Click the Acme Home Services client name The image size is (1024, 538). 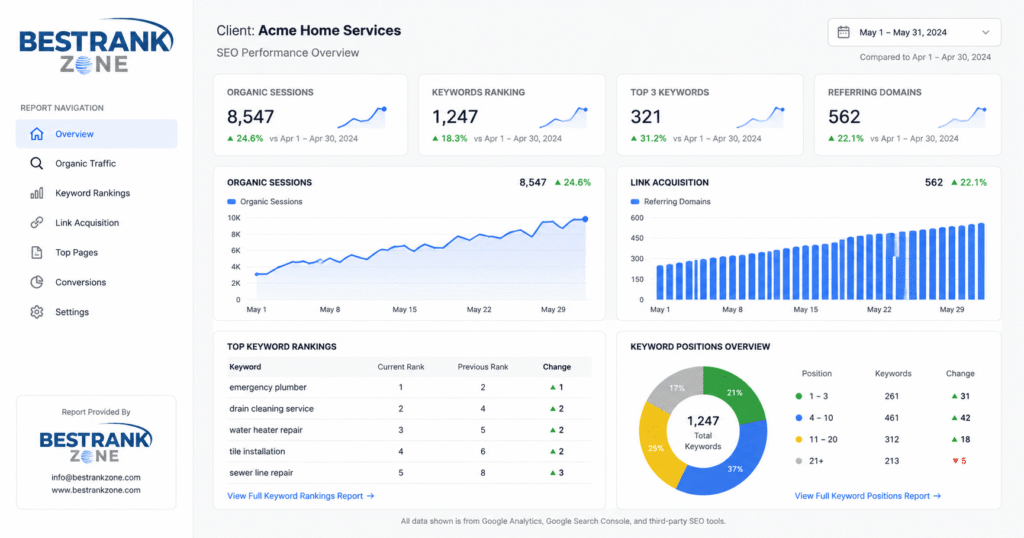point(329,31)
